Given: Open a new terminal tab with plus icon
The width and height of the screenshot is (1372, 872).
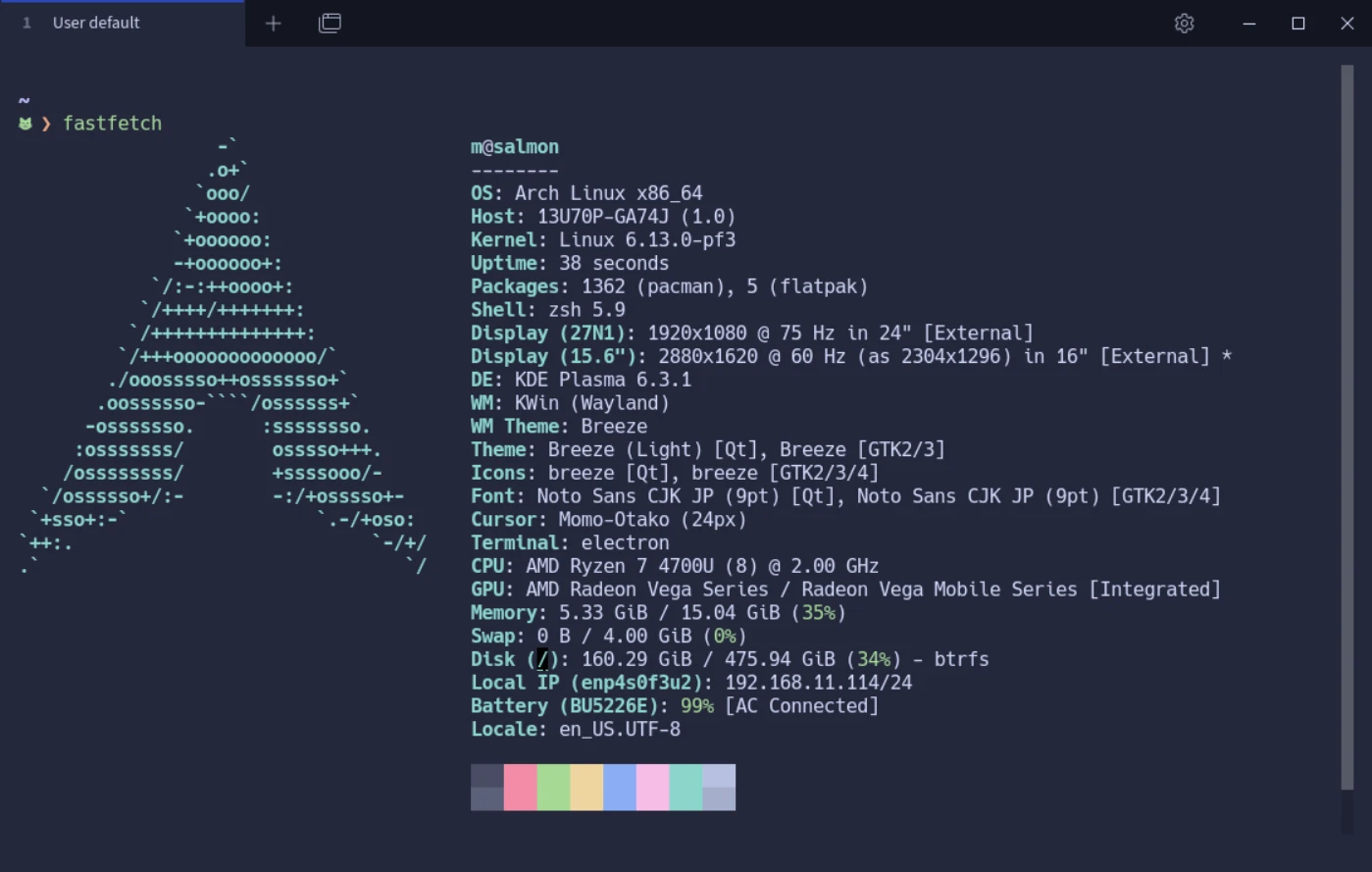Looking at the screenshot, I should (274, 24).
